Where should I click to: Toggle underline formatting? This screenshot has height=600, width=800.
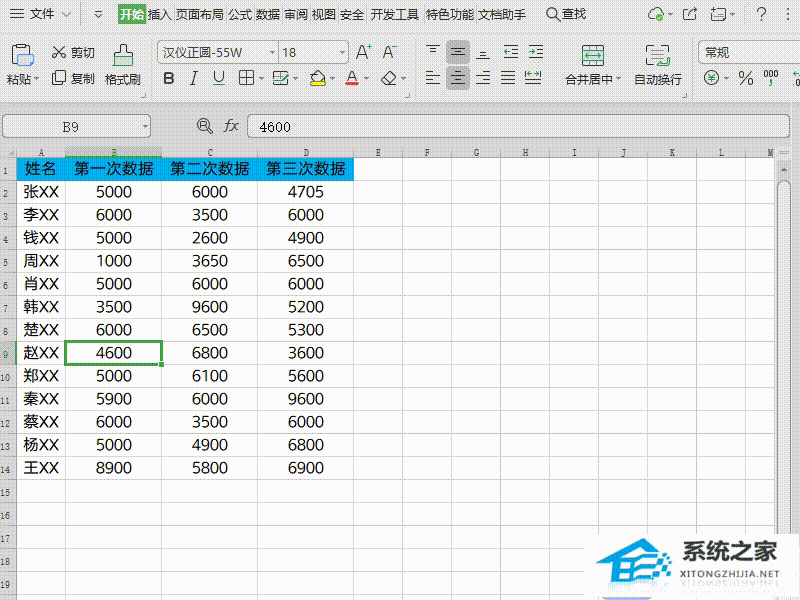point(220,78)
